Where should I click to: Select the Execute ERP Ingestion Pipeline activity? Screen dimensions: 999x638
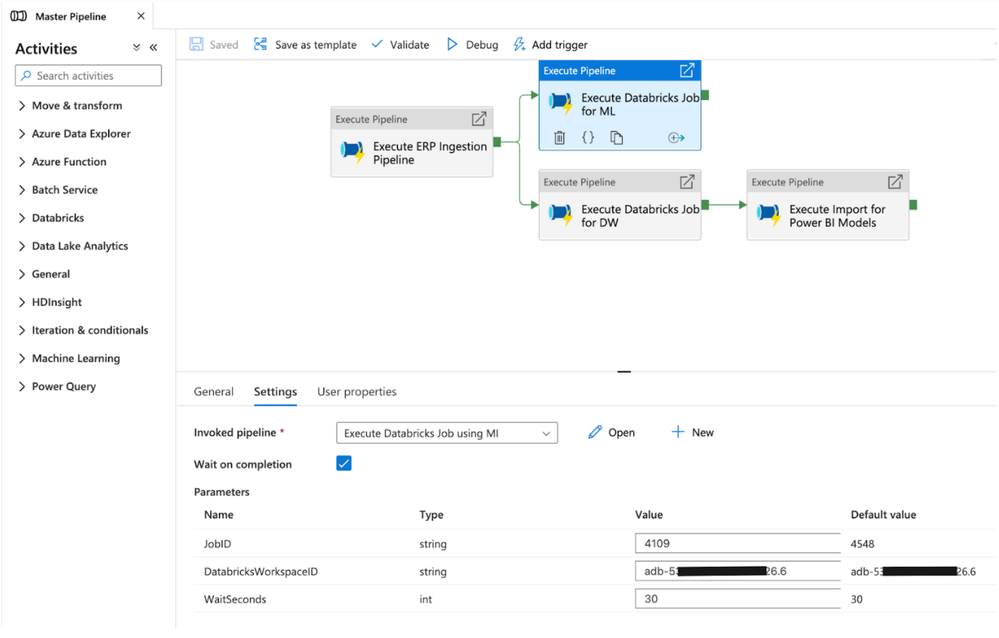coord(412,141)
